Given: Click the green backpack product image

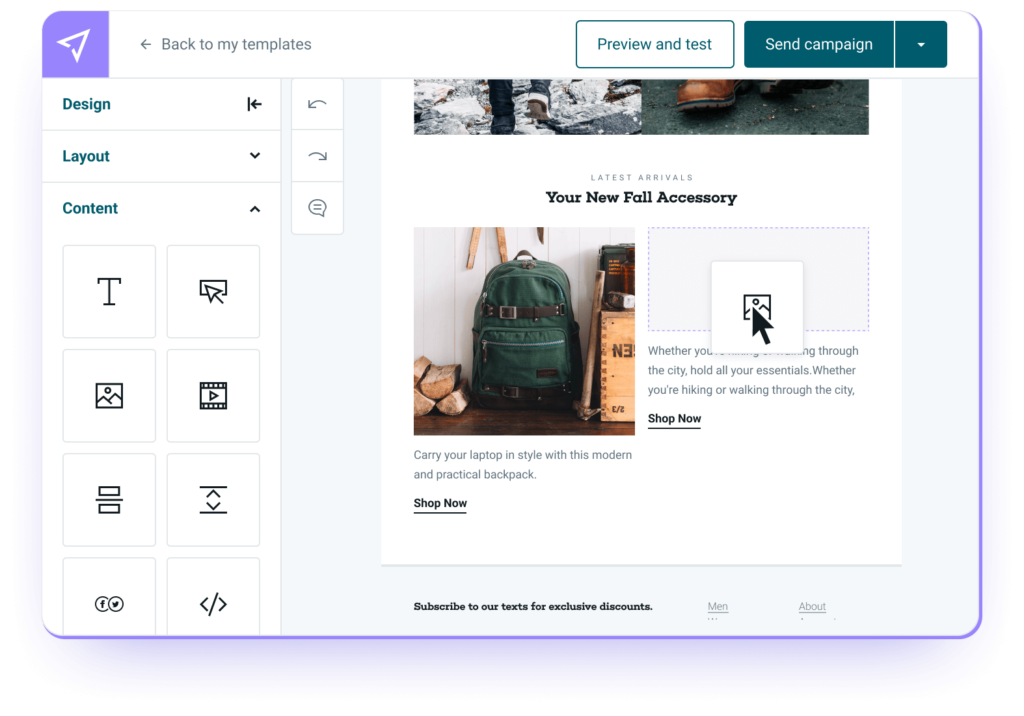Looking at the screenshot, I should (x=524, y=331).
